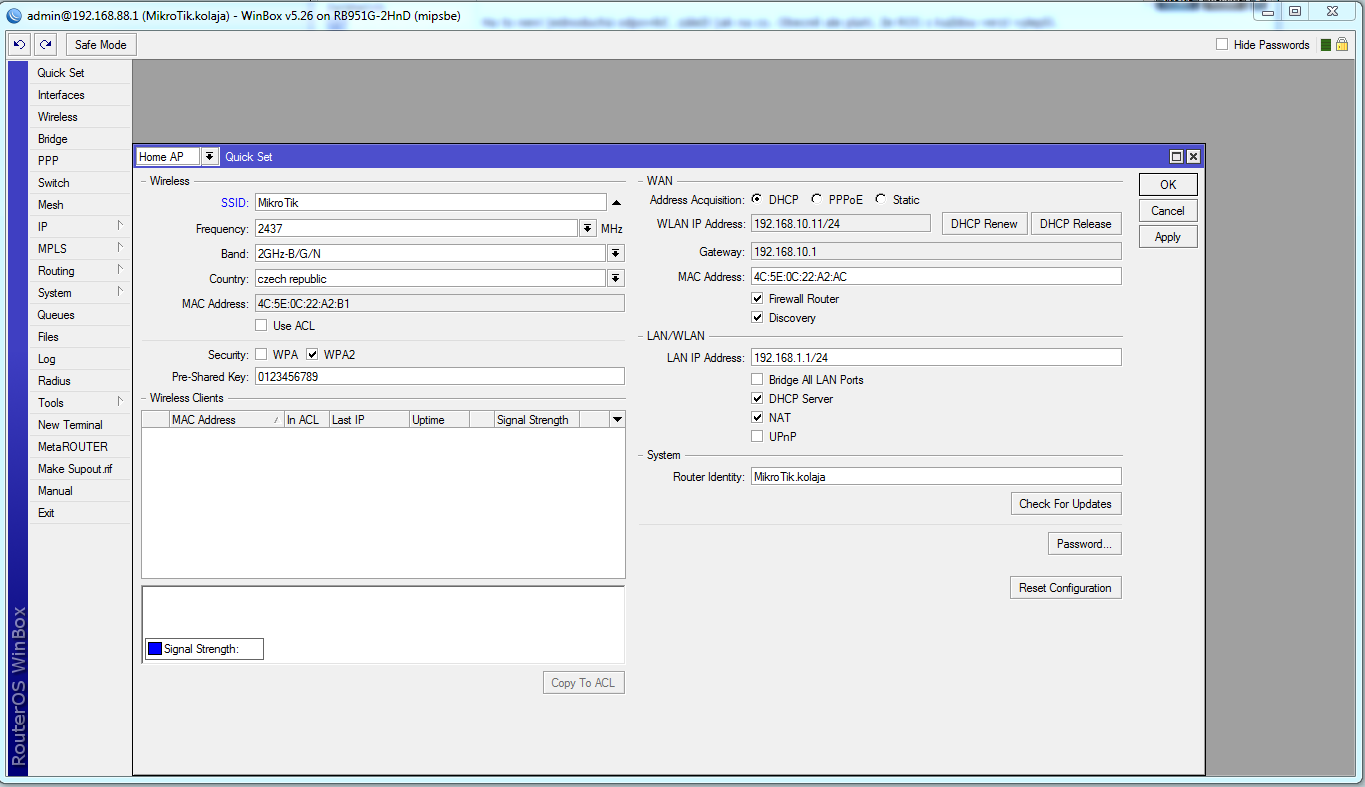Click the green status square indicator
Image resolution: width=1365 pixels, height=787 pixels.
[1326, 45]
